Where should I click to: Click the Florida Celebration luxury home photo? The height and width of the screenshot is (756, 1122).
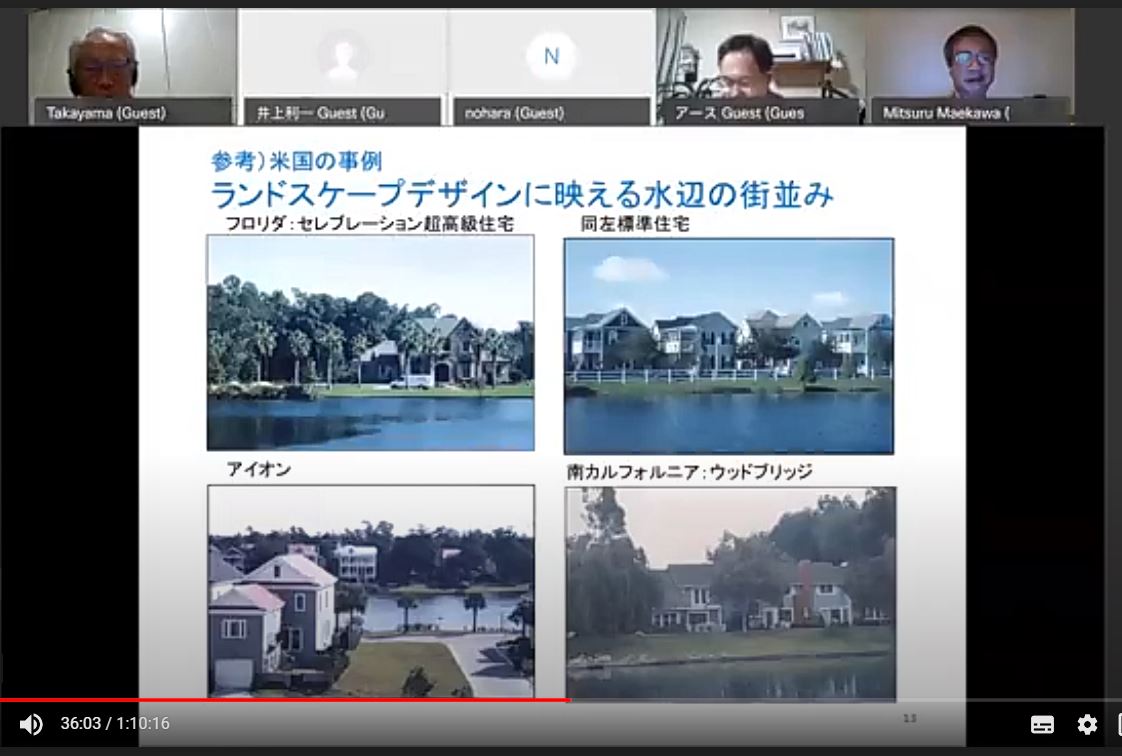pyautogui.click(x=370, y=342)
